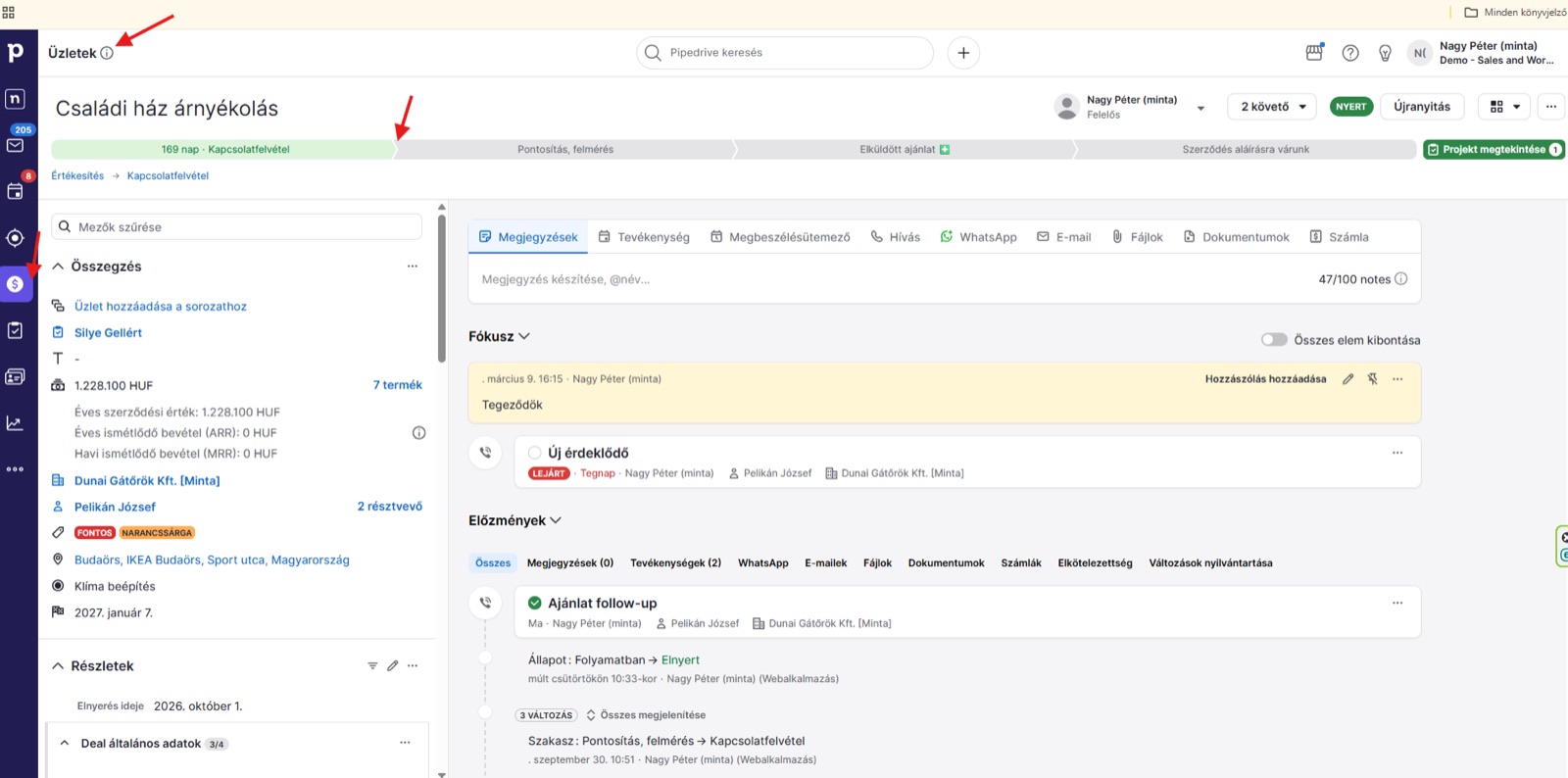1568x778 pixels.
Task: Filter history by Tevékenységek (2)
Action: (x=675, y=563)
